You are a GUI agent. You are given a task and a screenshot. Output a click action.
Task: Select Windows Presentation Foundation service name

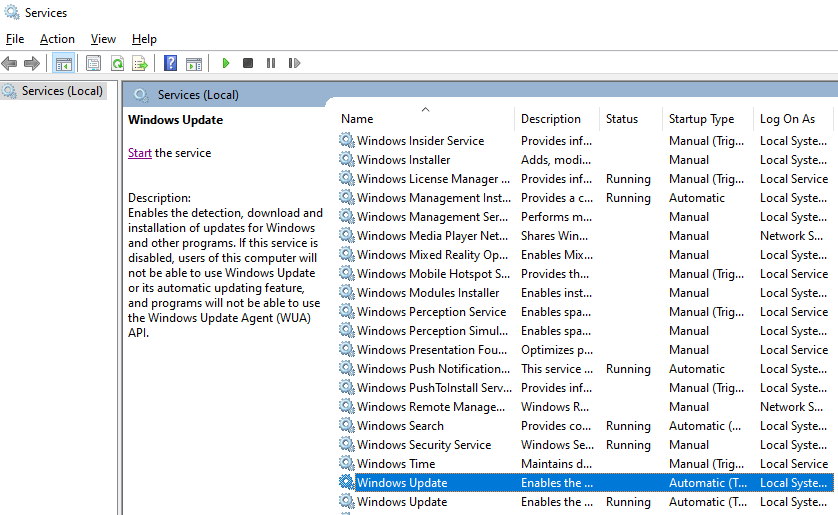click(x=432, y=349)
